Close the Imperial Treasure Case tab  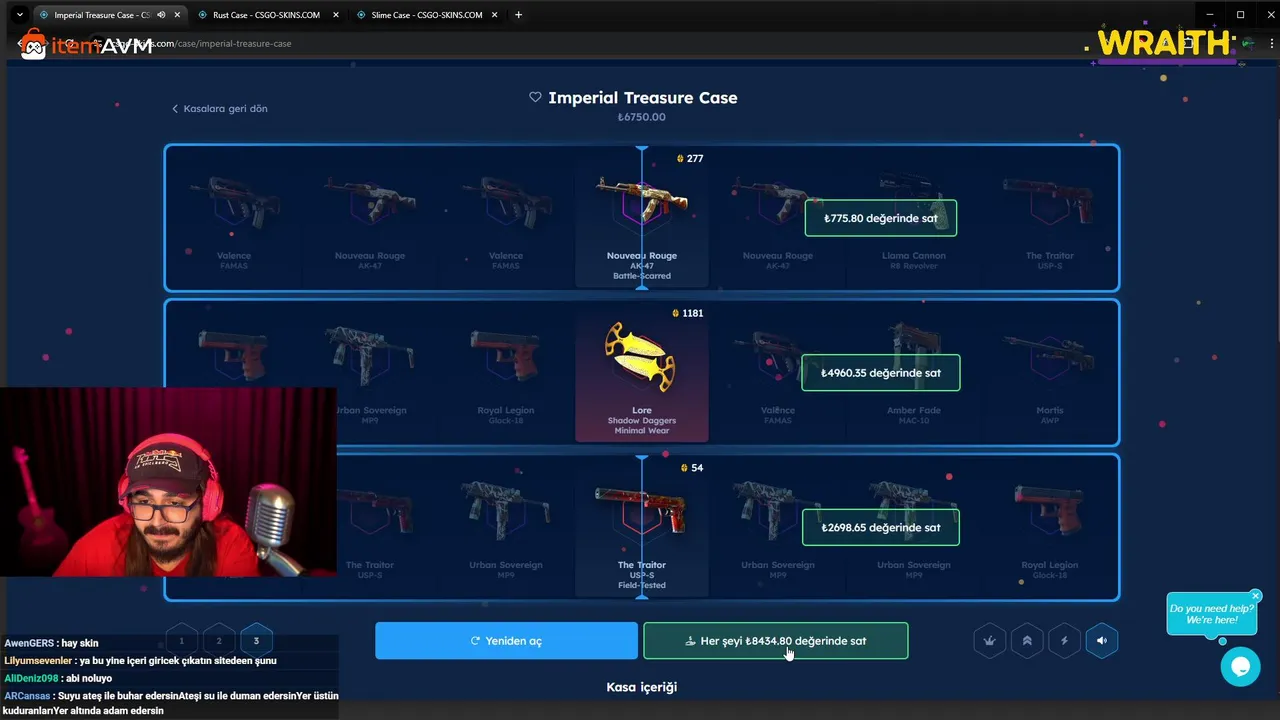coord(176,15)
